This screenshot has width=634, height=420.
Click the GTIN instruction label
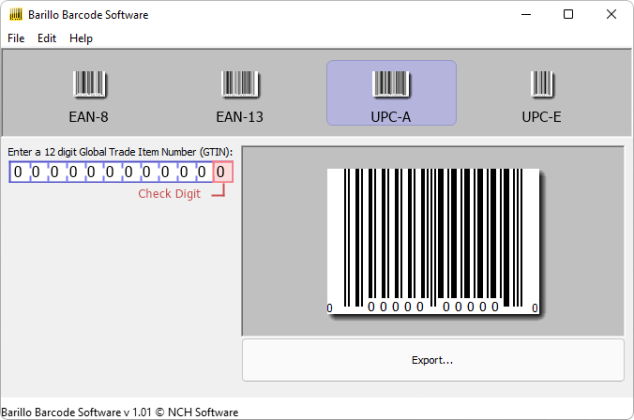pos(120,152)
